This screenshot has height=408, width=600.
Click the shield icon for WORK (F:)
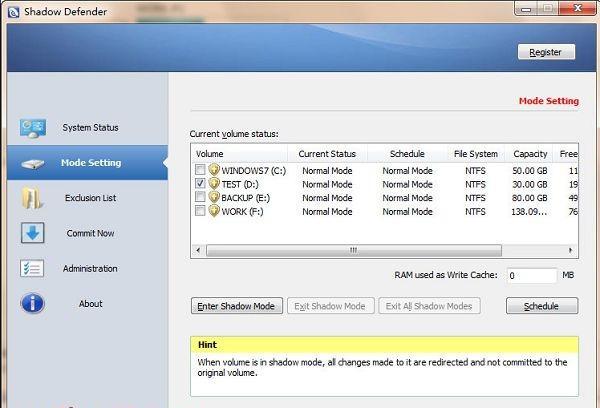[214, 211]
